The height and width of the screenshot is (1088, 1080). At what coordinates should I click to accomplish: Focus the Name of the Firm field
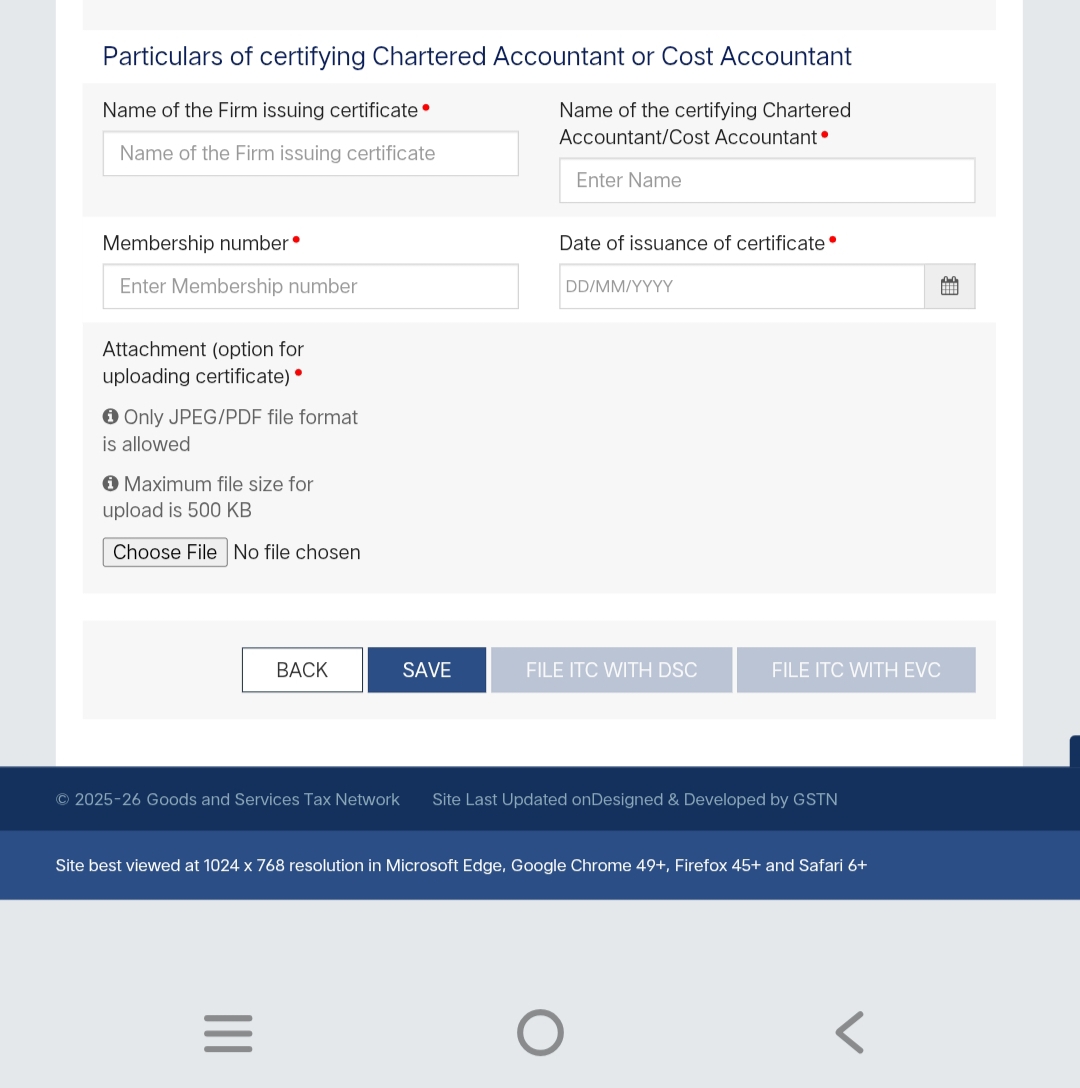(310, 154)
